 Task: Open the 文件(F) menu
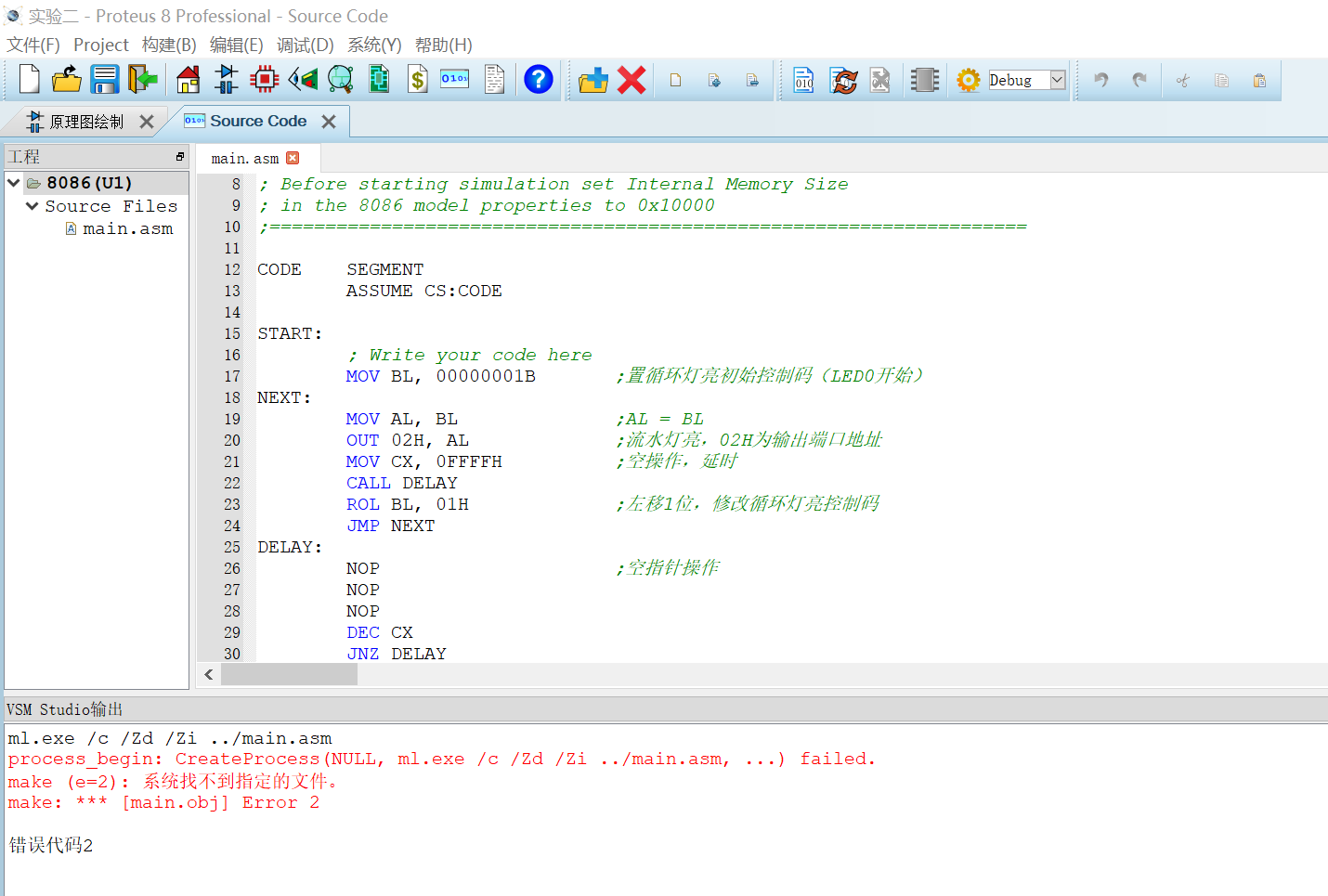pyautogui.click(x=33, y=45)
